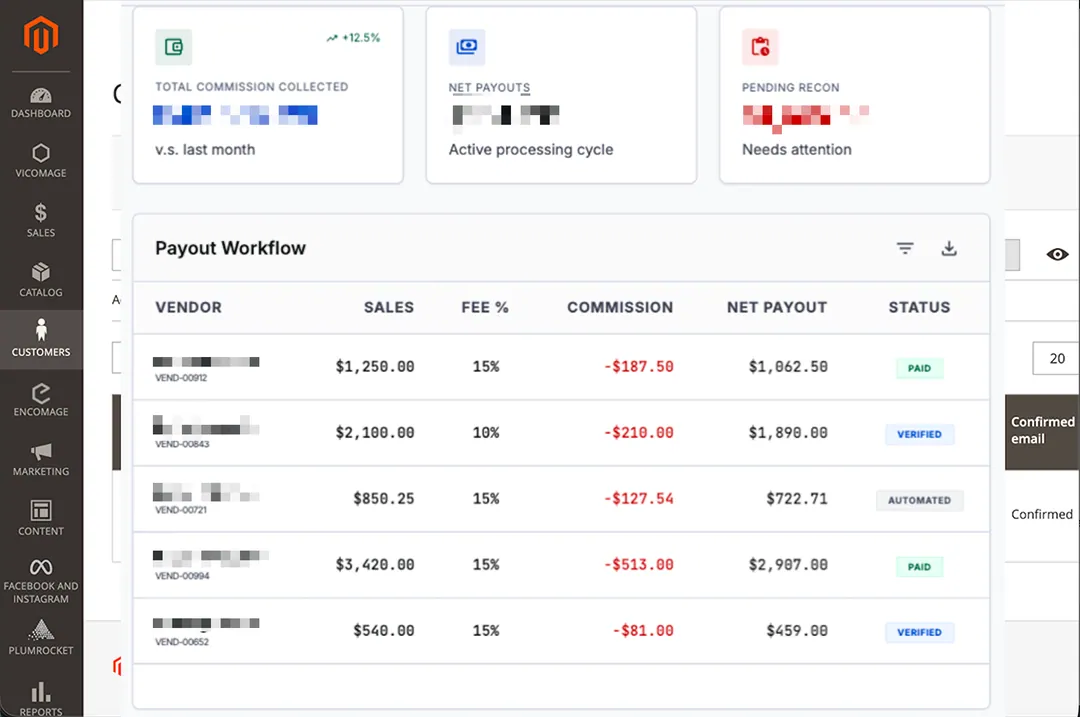Open the Dashboard sidebar menu

(41, 103)
